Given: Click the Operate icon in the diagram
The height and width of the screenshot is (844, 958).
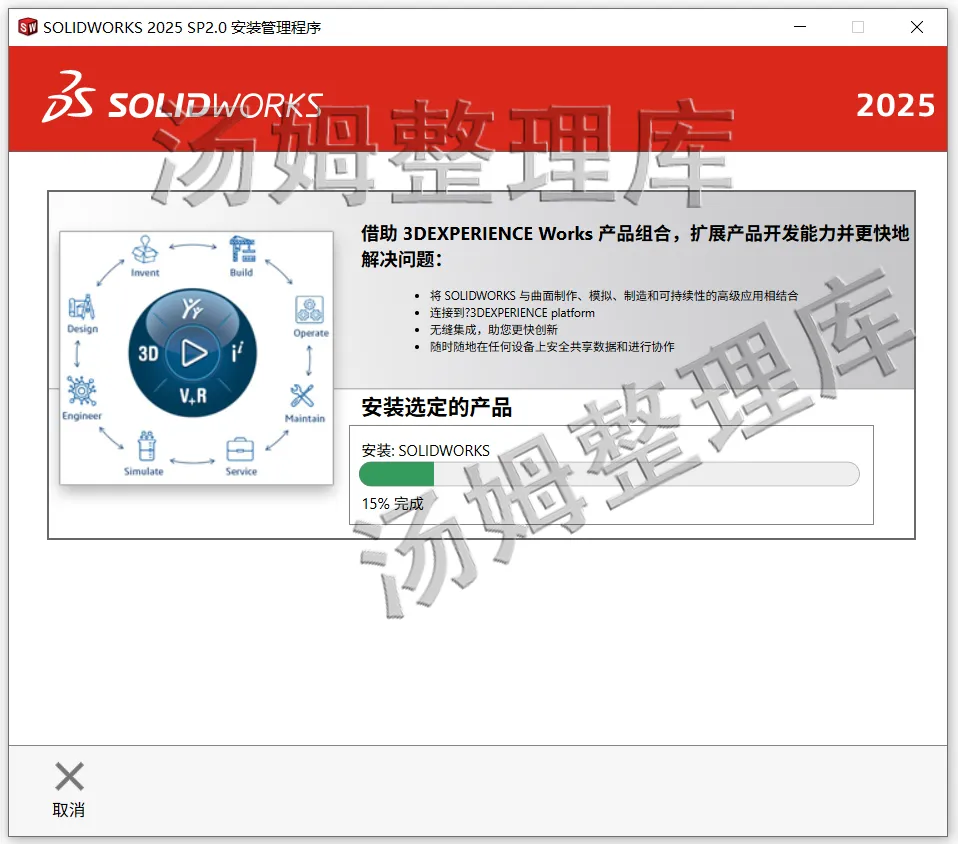Looking at the screenshot, I should coord(310,310).
